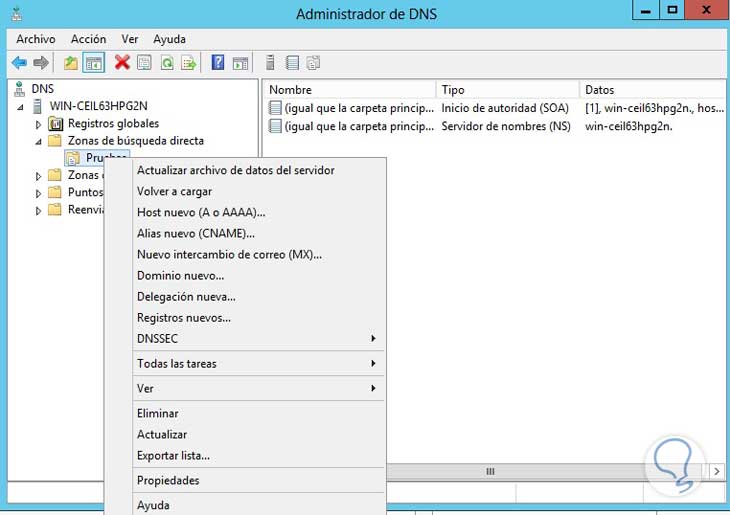Viewport: 730px width, 515px height.
Task: Select the Registros globales tree item
Action: pyautogui.click(x=113, y=123)
